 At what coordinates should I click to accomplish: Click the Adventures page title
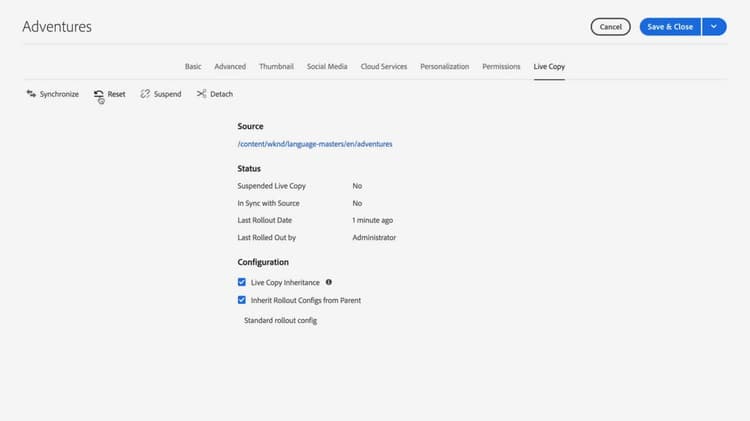click(57, 27)
